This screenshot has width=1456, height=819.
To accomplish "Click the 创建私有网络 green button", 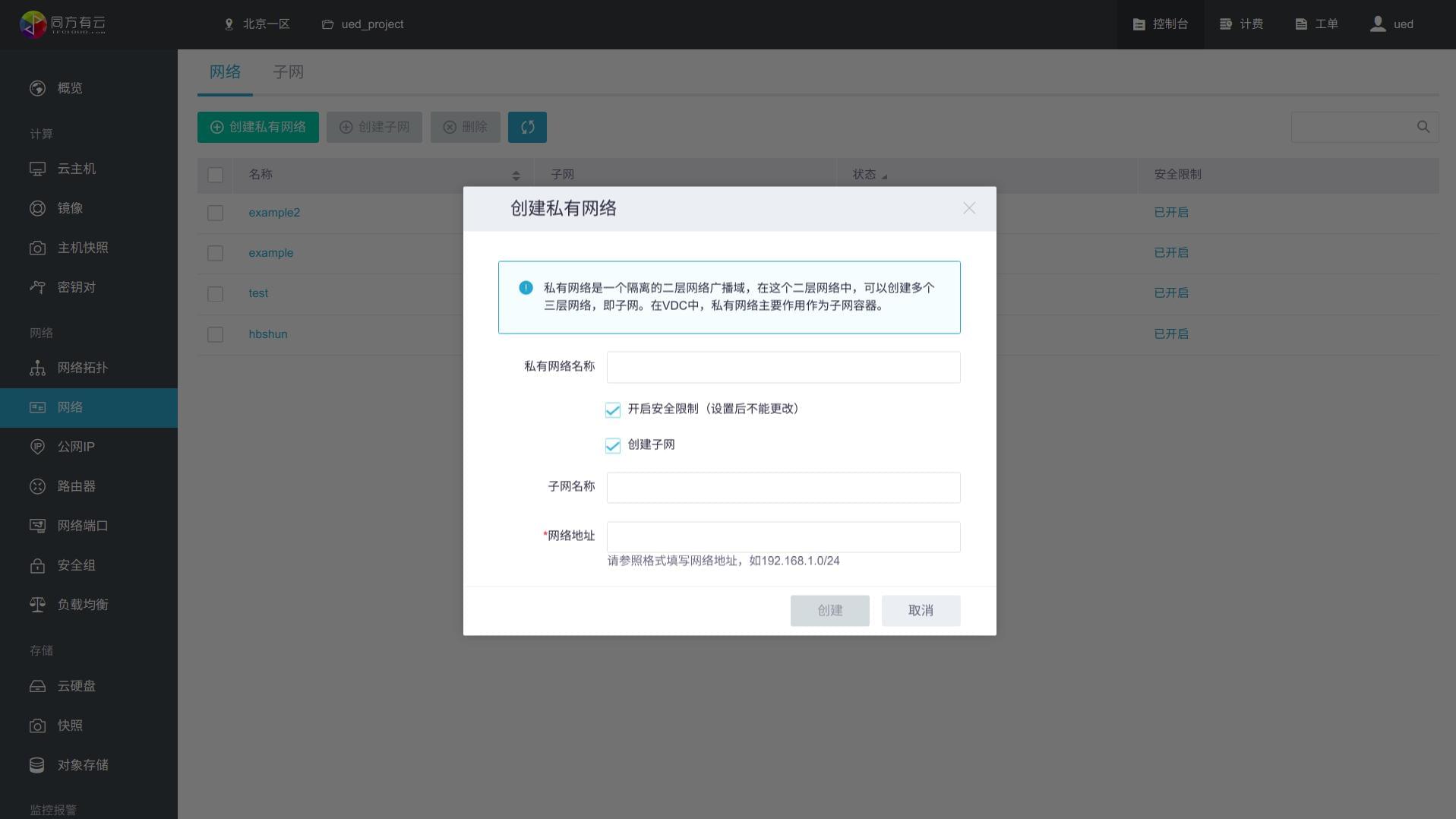I will pyautogui.click(x=258, y=127).
